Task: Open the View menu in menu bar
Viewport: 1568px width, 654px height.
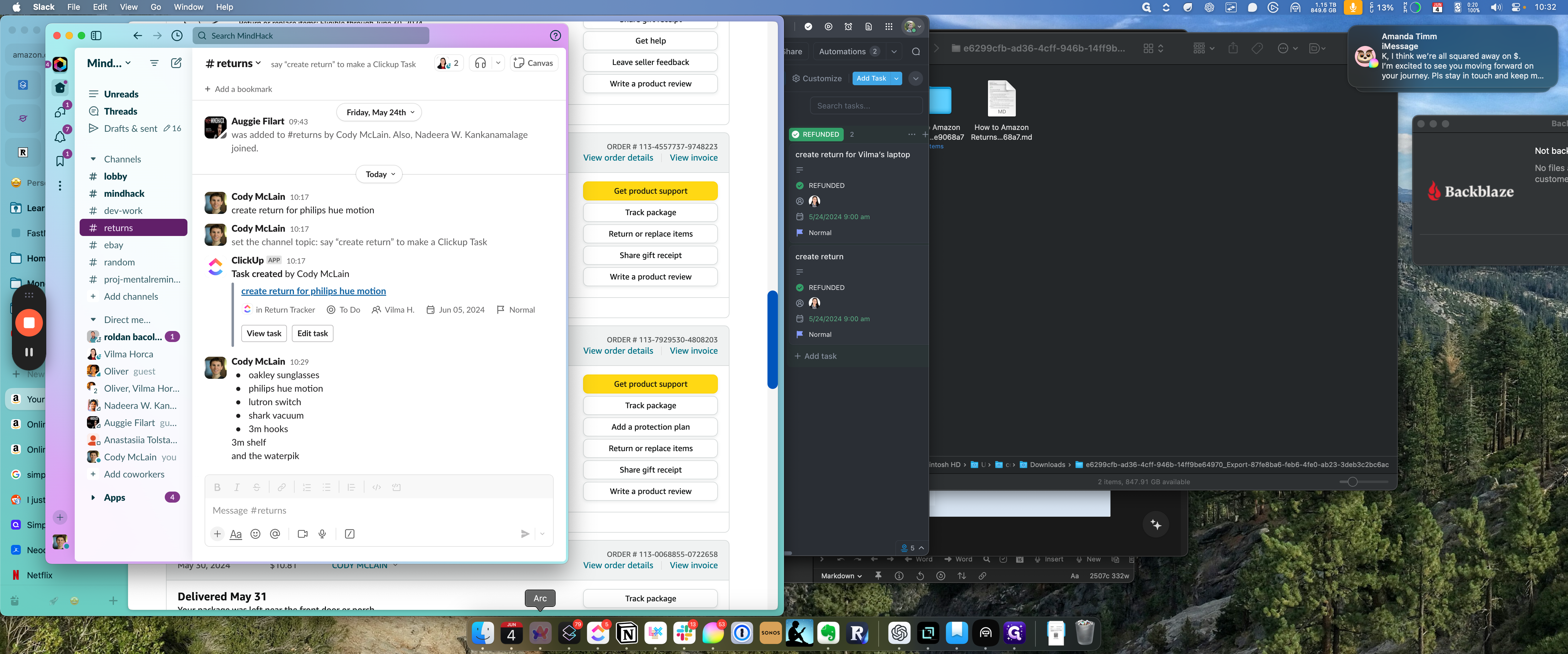Action: [128, 7]
